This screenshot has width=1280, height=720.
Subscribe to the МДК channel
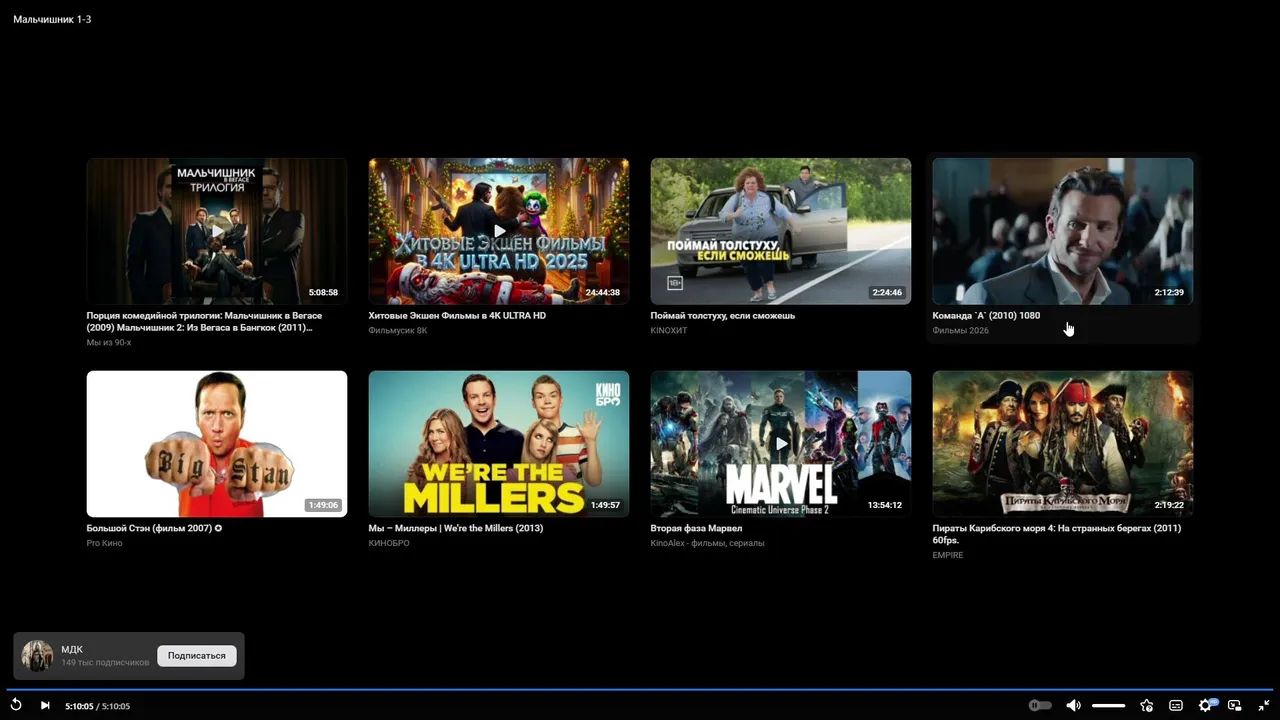coord(197,656)
